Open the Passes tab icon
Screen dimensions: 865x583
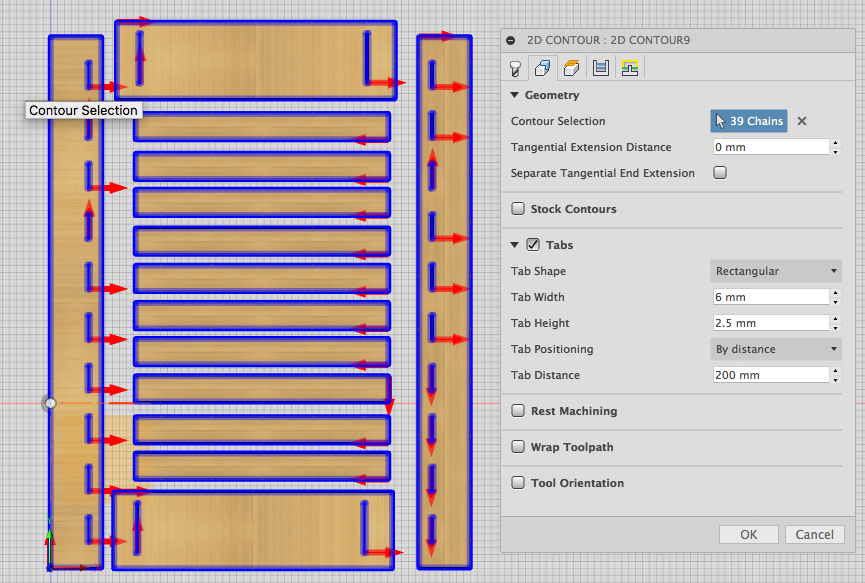(x=600, y=68)
